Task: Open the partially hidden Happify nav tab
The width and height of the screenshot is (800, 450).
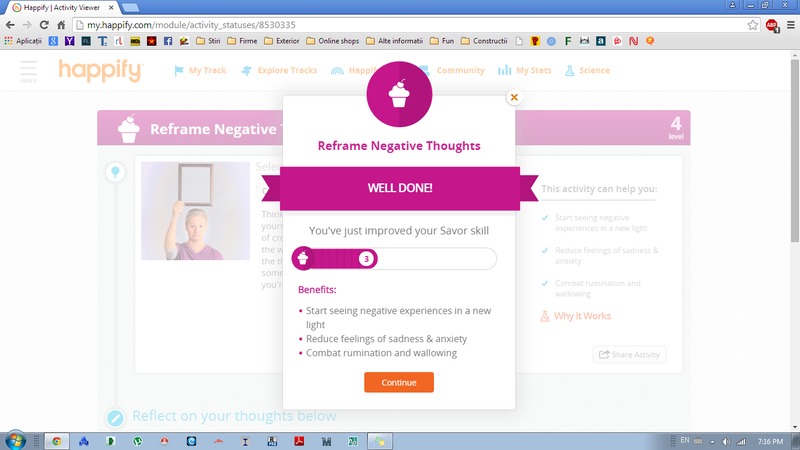Action: 354,70
